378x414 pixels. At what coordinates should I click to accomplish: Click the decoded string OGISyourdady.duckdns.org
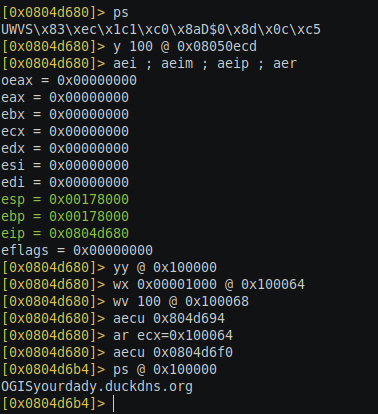point(97,387)
